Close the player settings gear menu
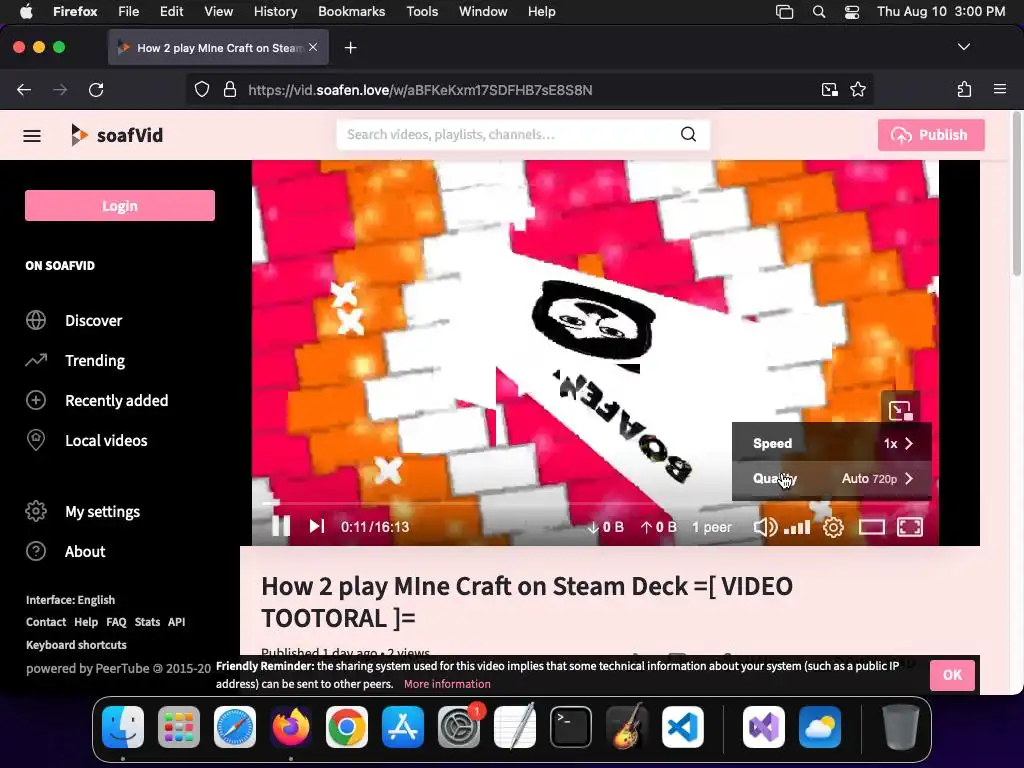1024x768 pixels. (x=833, y=527)
